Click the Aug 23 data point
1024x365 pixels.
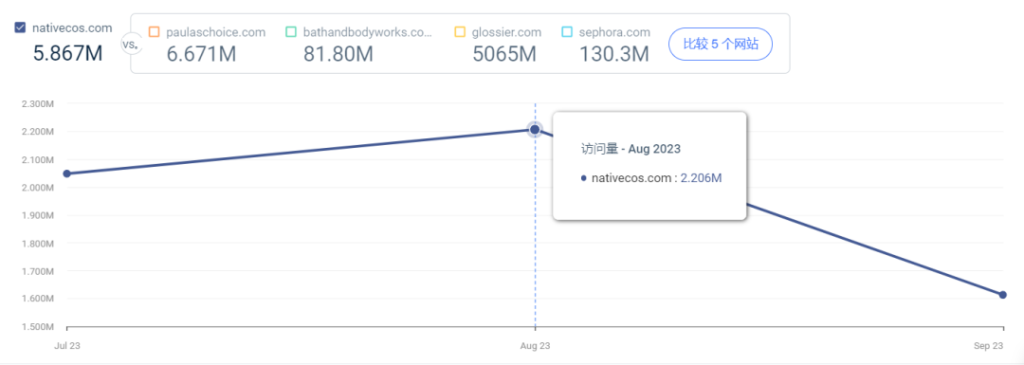(x=535, y=129)
